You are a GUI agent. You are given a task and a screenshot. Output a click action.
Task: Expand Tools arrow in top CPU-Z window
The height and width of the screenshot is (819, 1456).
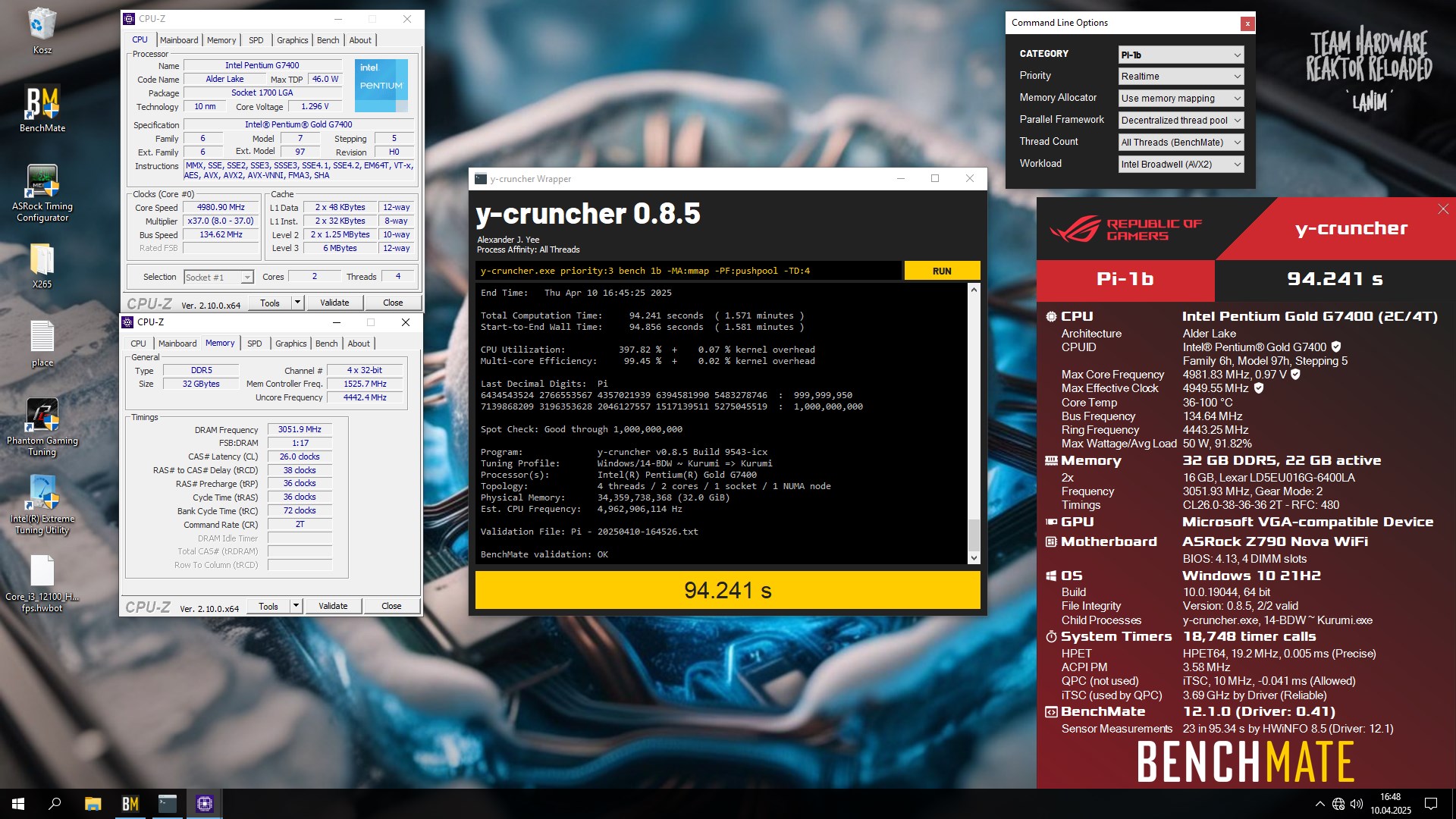pos(297,303)
